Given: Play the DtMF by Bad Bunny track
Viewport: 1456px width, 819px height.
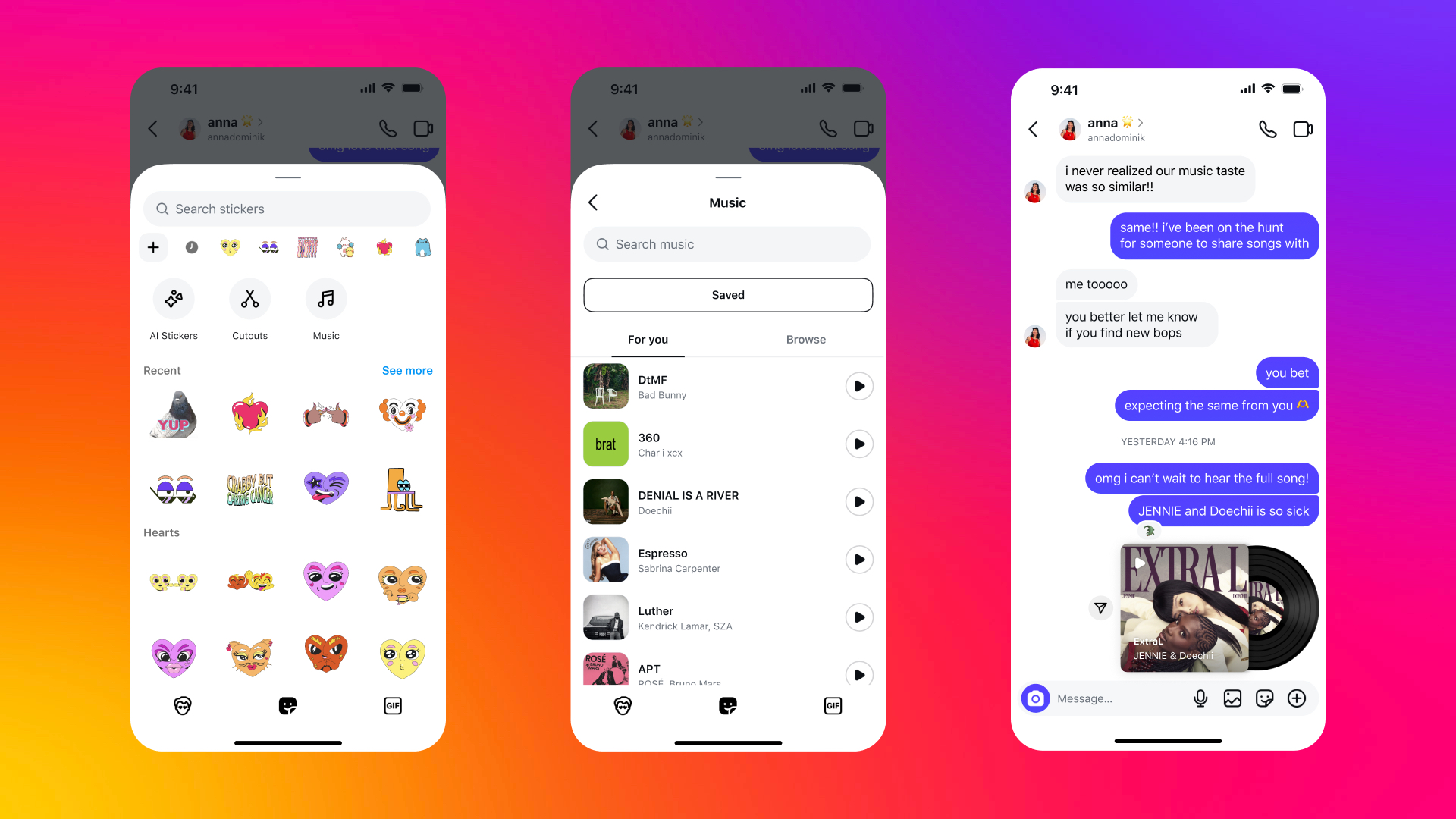Looking at the screenshot, I should [857, 386].
